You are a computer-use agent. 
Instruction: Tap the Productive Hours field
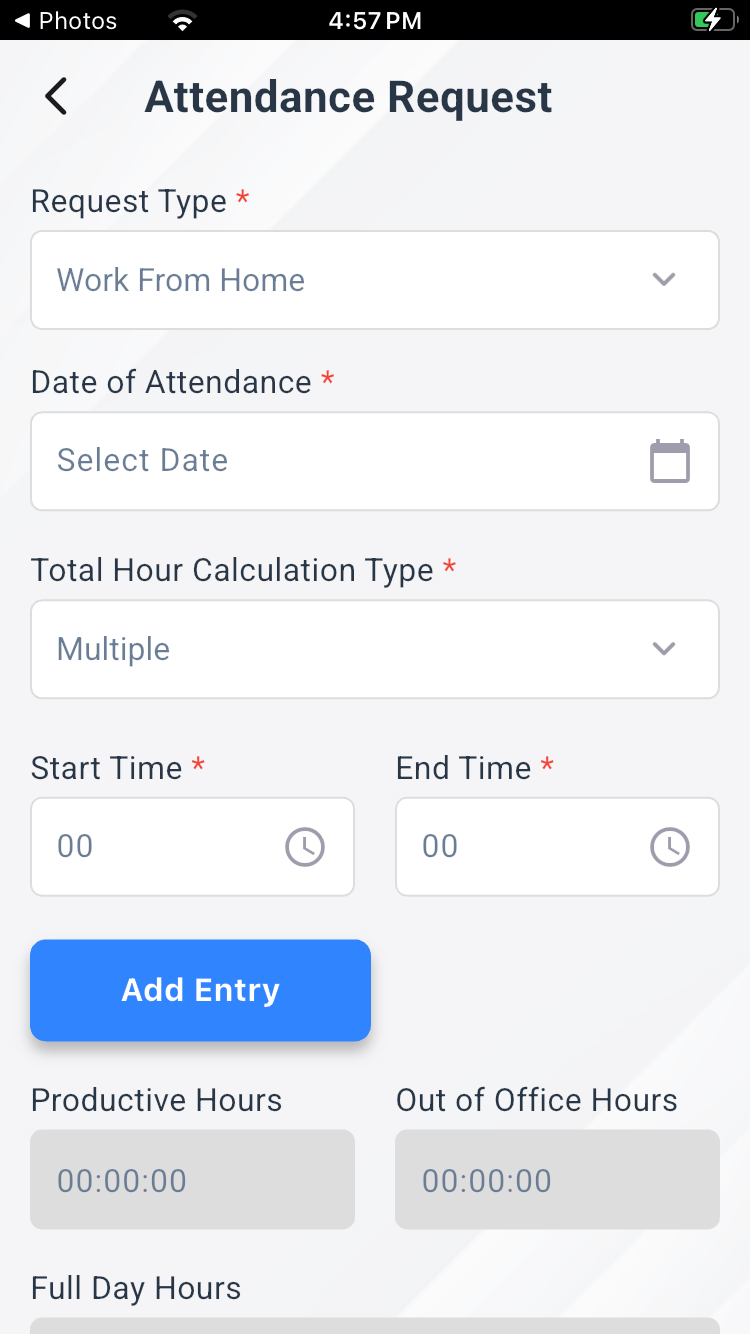[x=192, y=1180]
